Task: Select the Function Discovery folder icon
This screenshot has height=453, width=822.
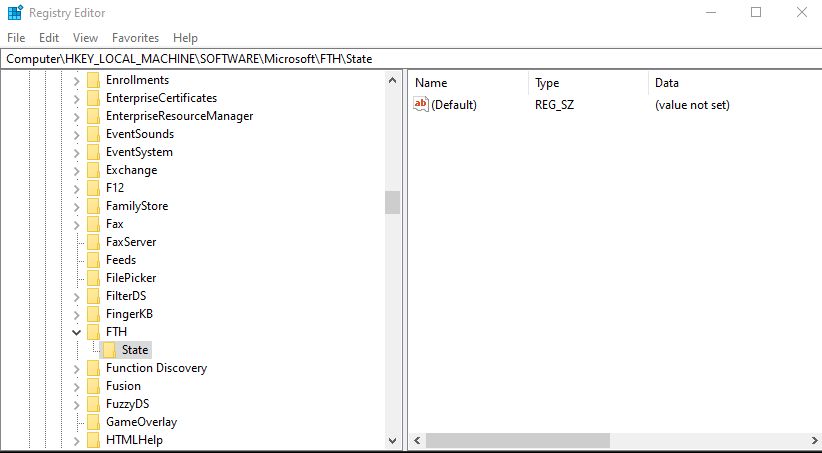Action: (93, 368)
